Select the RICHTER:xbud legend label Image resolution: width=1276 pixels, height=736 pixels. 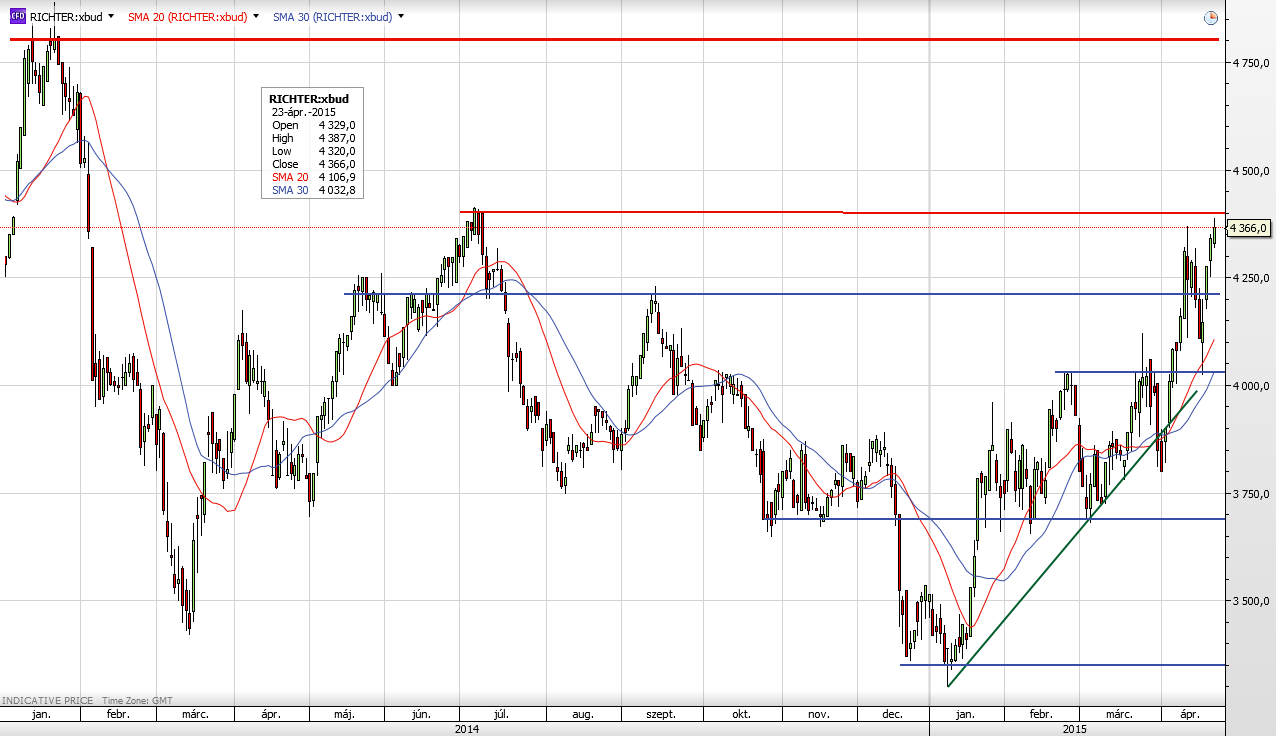[66, 17]
